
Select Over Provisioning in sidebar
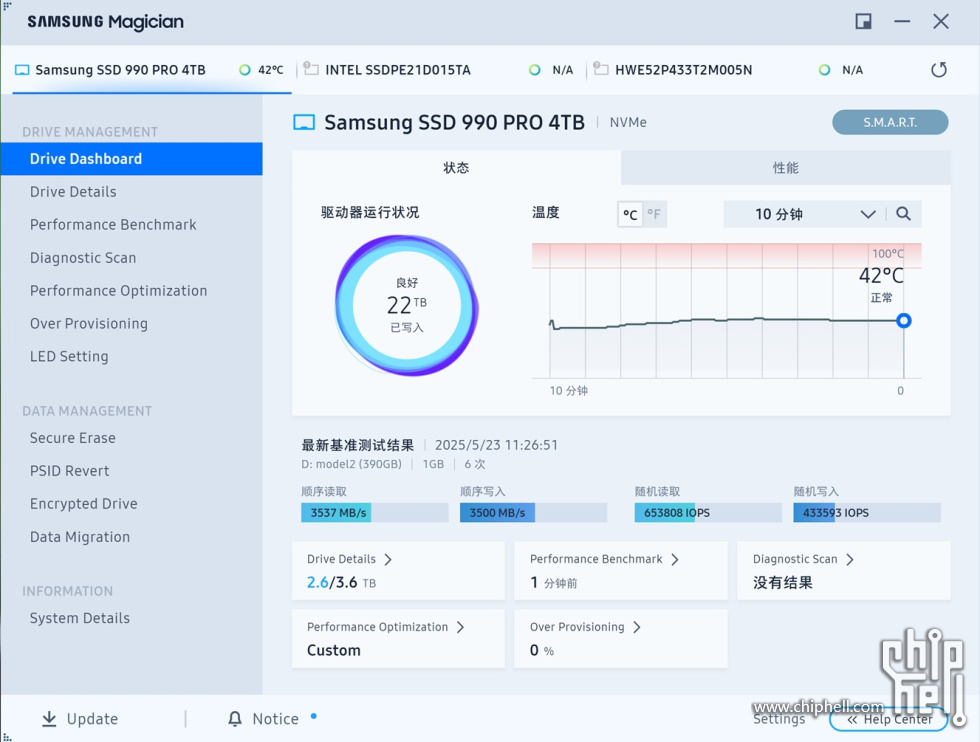pos(89,324)
